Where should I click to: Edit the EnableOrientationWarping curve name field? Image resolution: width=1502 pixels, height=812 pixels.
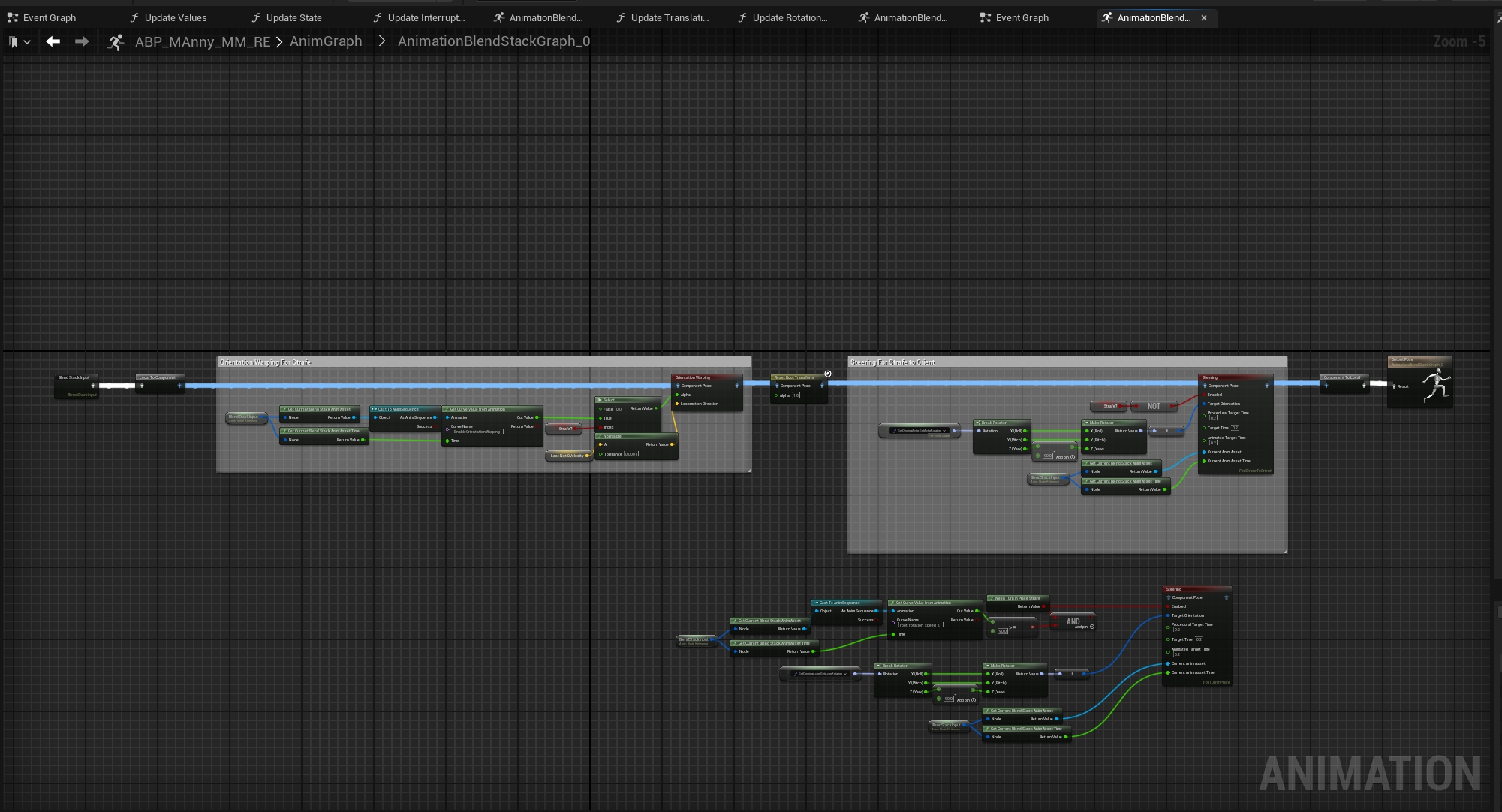(477, 432)
